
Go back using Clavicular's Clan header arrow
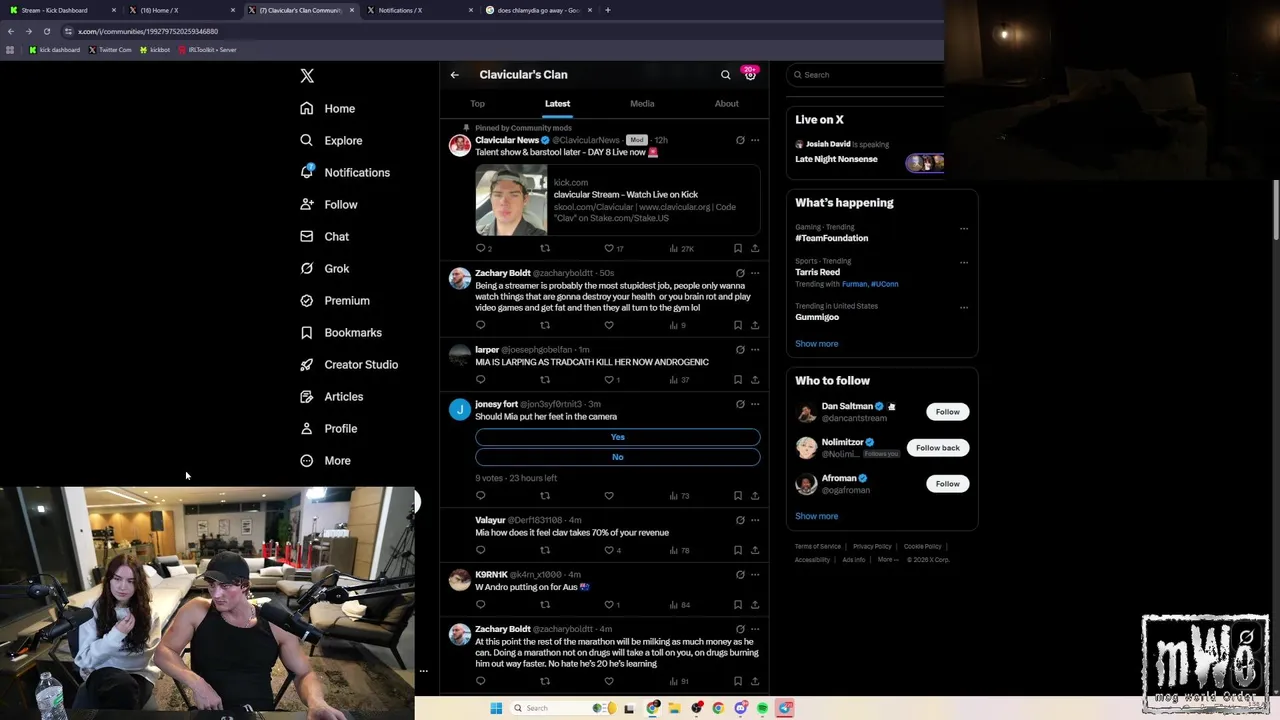pos(454,75)
